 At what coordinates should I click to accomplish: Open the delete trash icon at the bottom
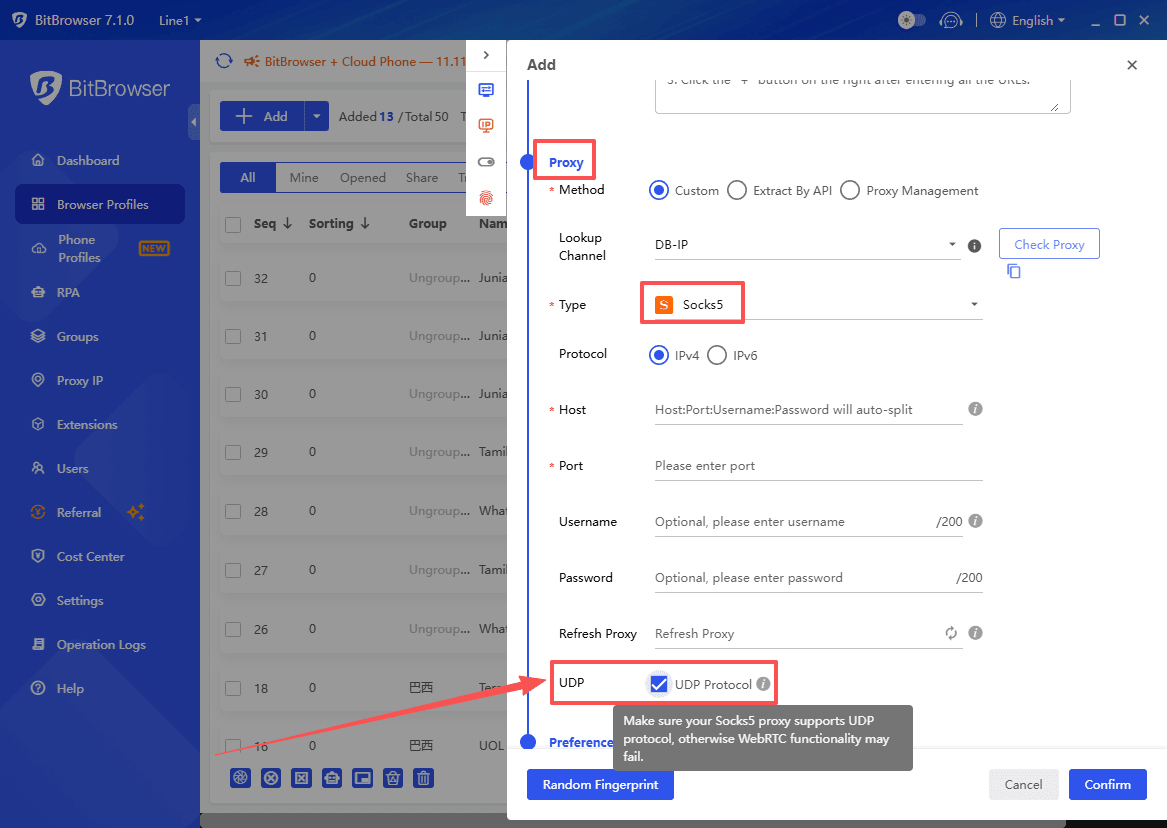coord(423,778)
